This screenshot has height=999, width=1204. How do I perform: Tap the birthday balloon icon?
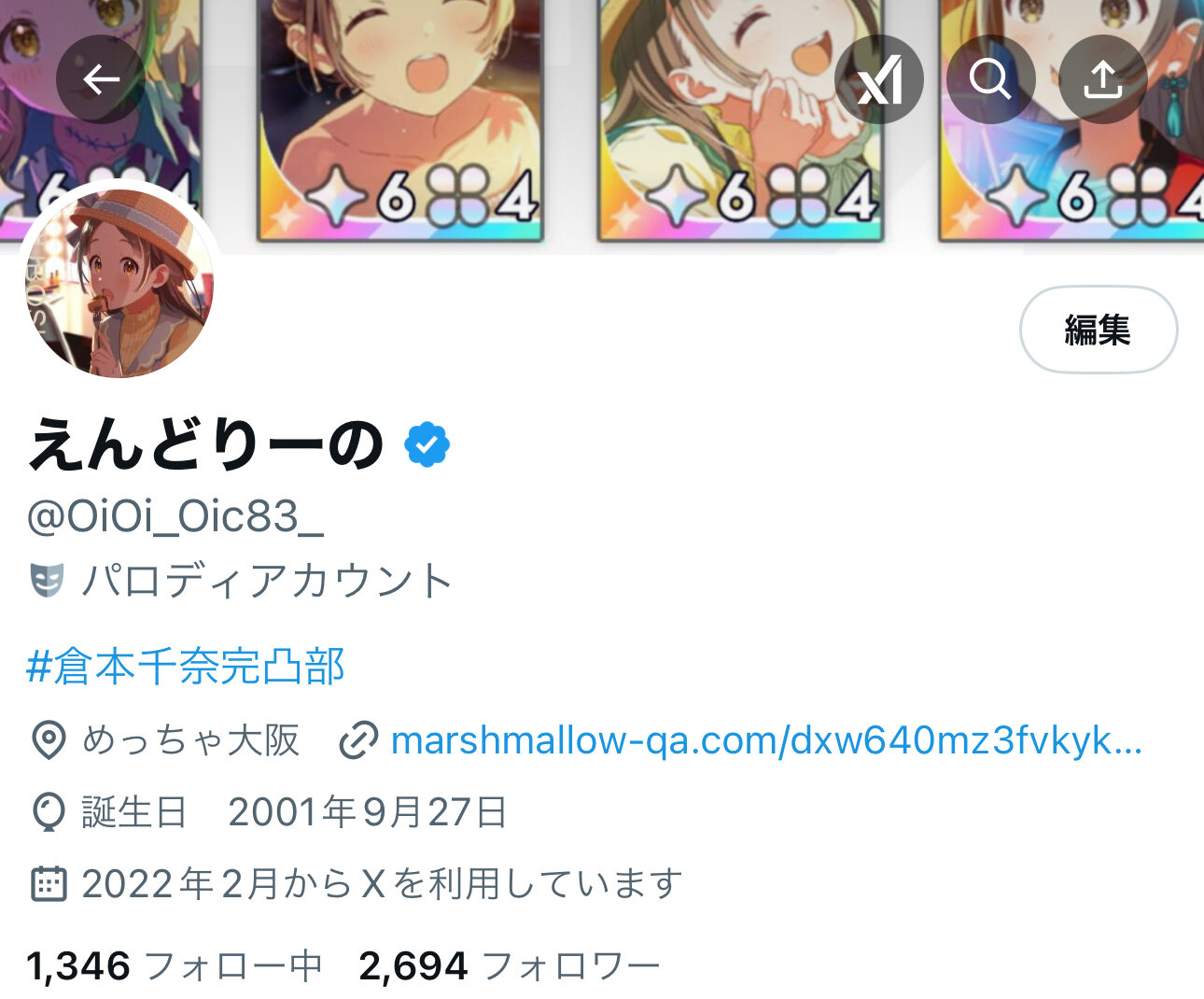pyautogui.click(x=49, y=812)
